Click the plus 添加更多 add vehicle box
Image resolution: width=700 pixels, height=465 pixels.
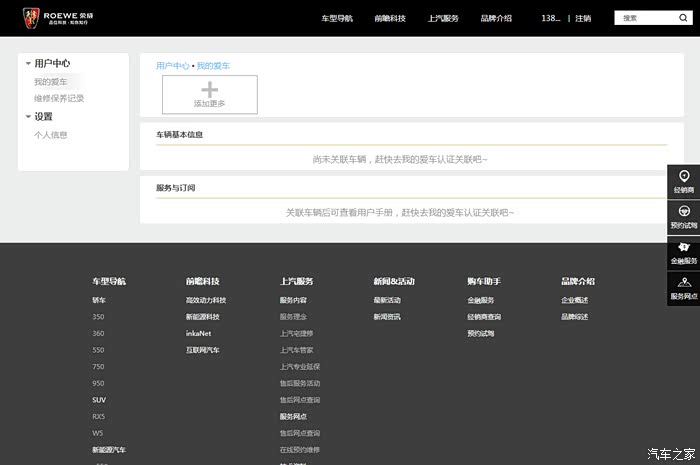point(209,94)
